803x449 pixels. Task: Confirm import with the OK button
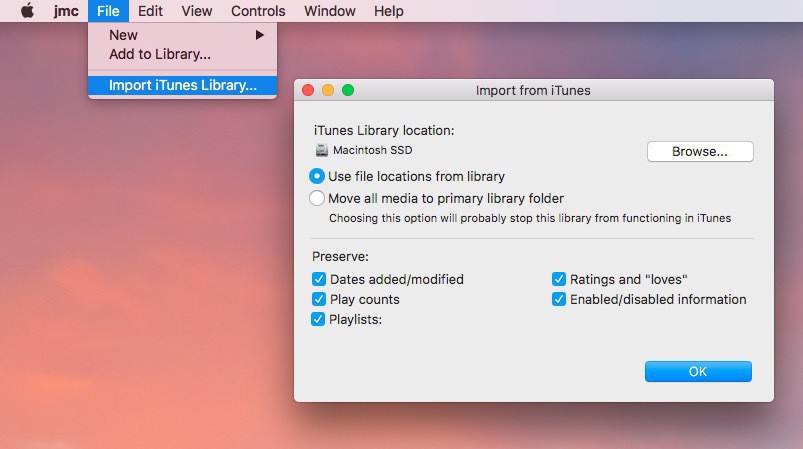(x=698, y=372)
